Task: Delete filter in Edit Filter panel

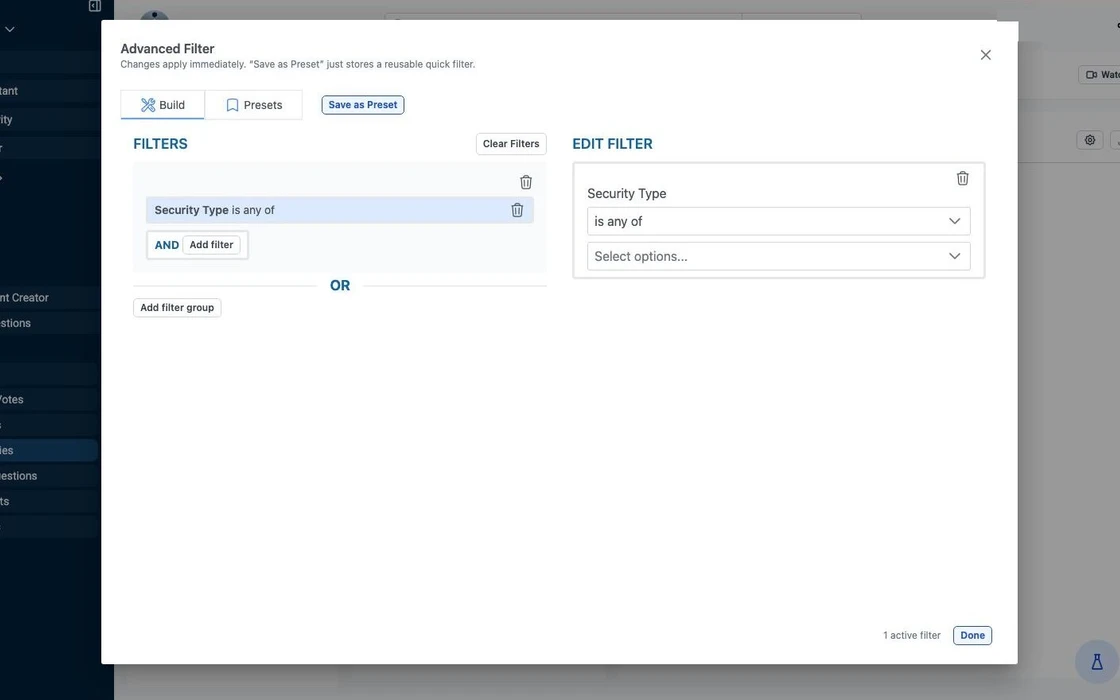Action: point(962,179)
